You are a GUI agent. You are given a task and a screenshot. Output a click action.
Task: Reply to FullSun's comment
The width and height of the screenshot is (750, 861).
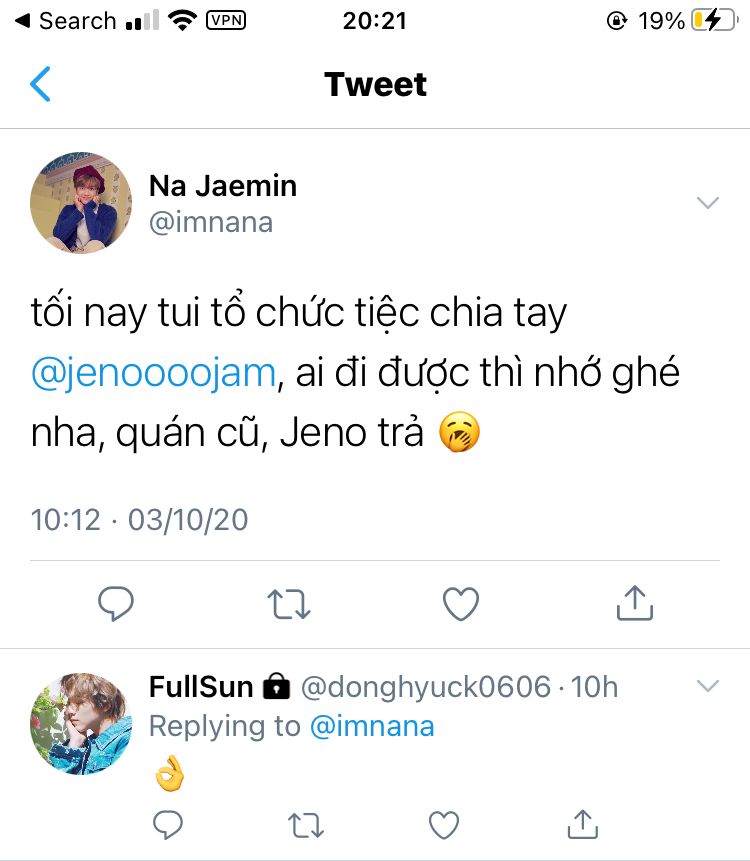tap(167, 824)
